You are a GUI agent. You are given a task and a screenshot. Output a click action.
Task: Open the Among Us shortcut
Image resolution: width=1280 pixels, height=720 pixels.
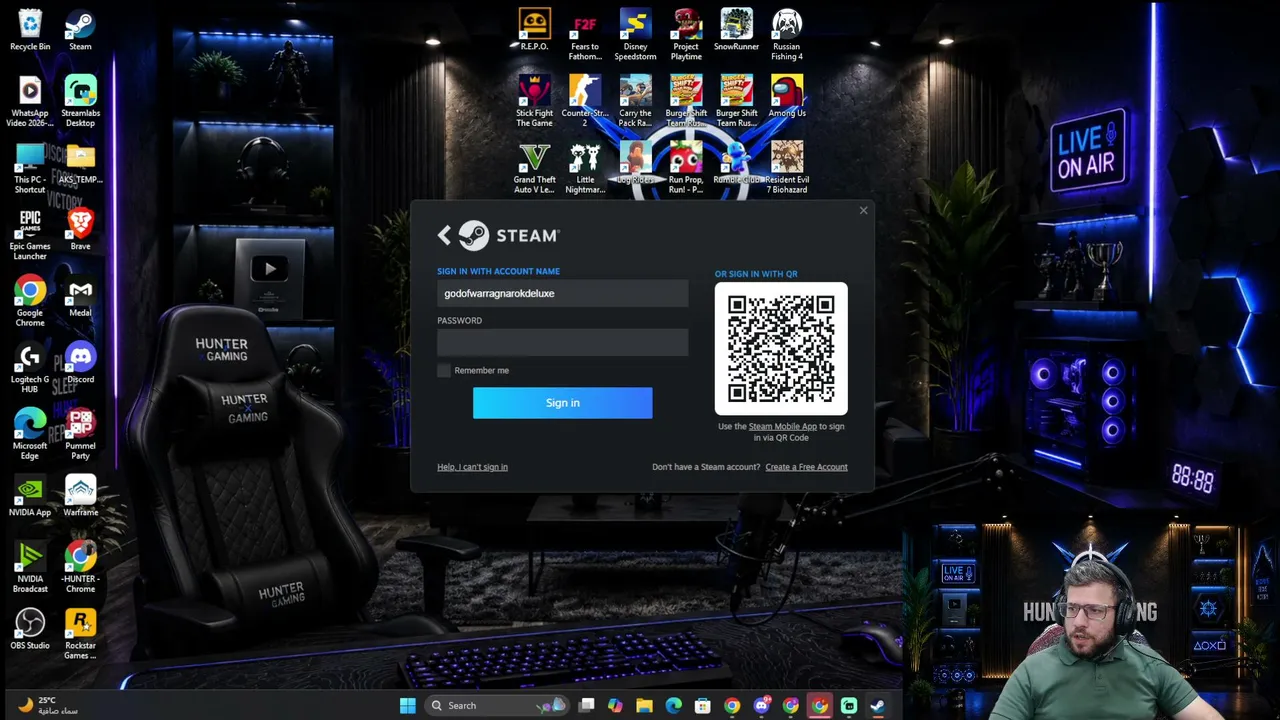[x=787, y=96]
